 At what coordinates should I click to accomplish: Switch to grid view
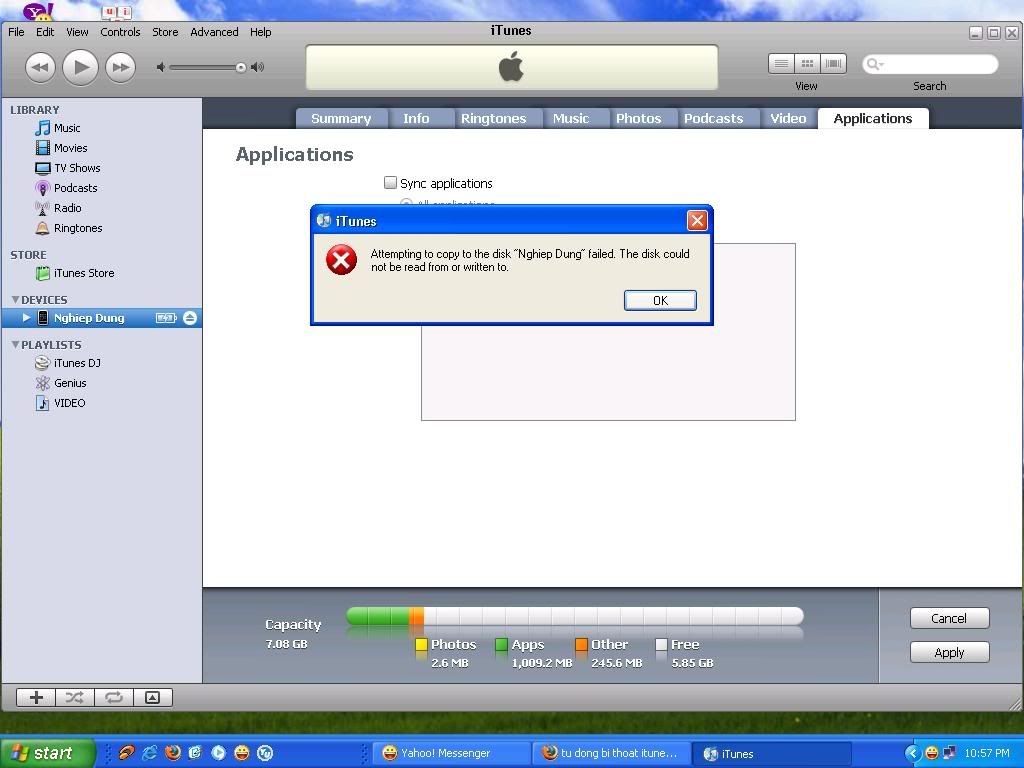(807, 63)
